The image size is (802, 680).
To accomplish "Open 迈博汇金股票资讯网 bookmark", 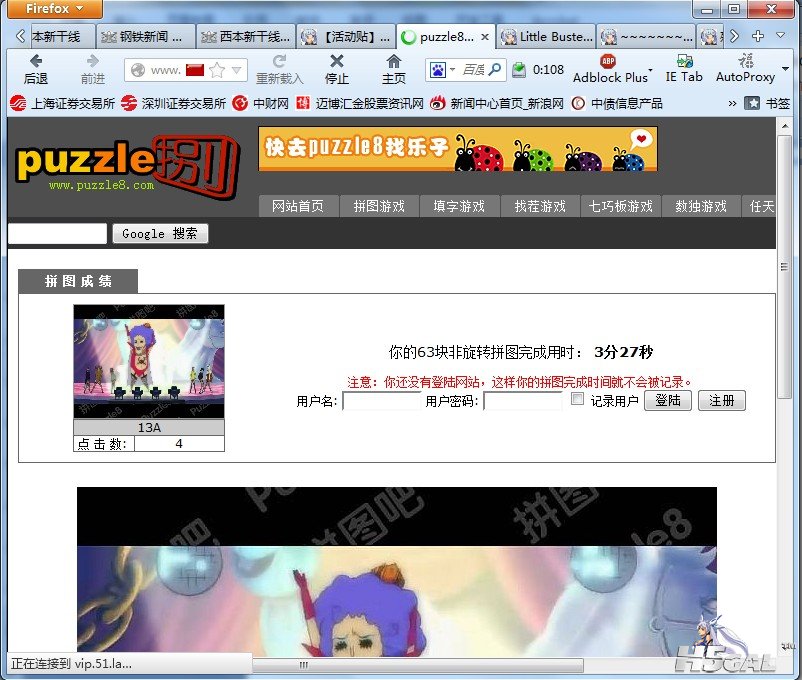I will tap(360, 104).
